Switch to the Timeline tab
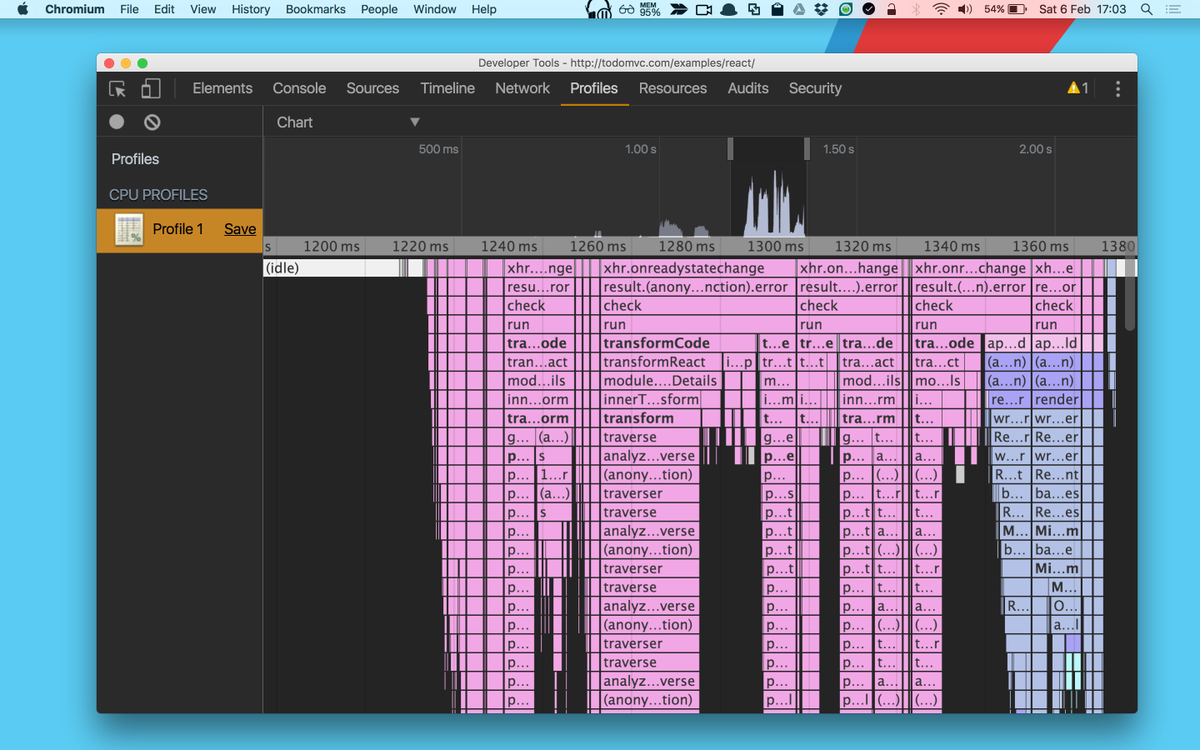 [x=447, y=88]
